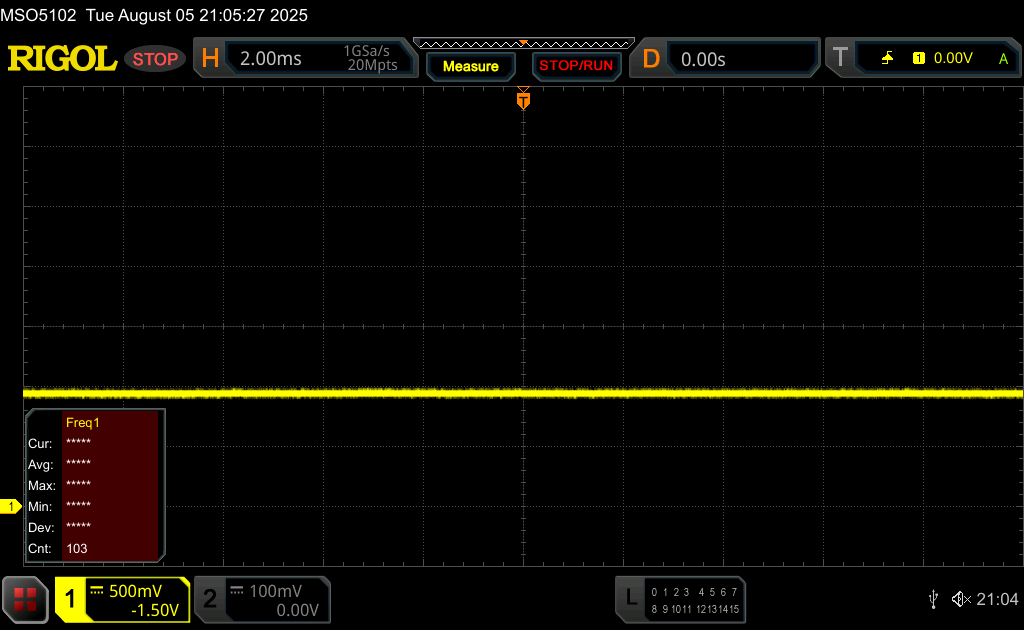The height and width of the screenshot is (630, 1024).
Task: Enable channel 2 100mV input
Action: 262,600
